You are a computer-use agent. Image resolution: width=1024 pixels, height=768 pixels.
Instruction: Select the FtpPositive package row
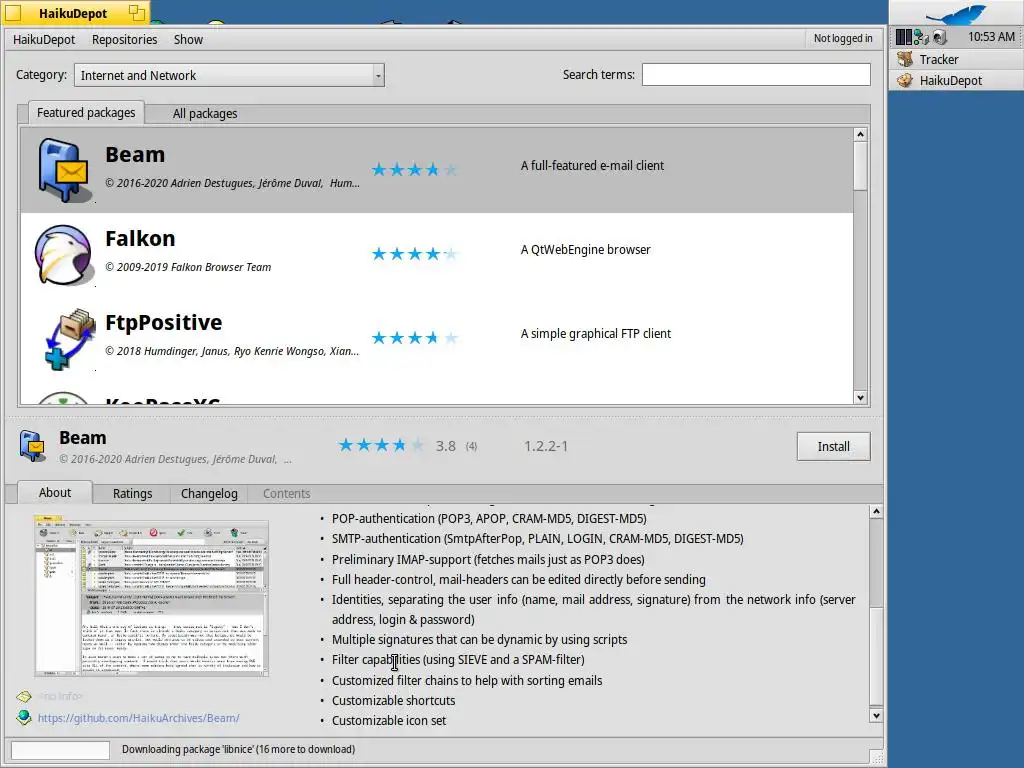[x=436, y=338]
